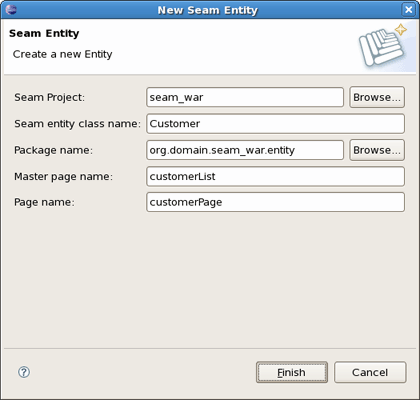
Task: Click the "Page name:" label
Action: click(44, 202)
